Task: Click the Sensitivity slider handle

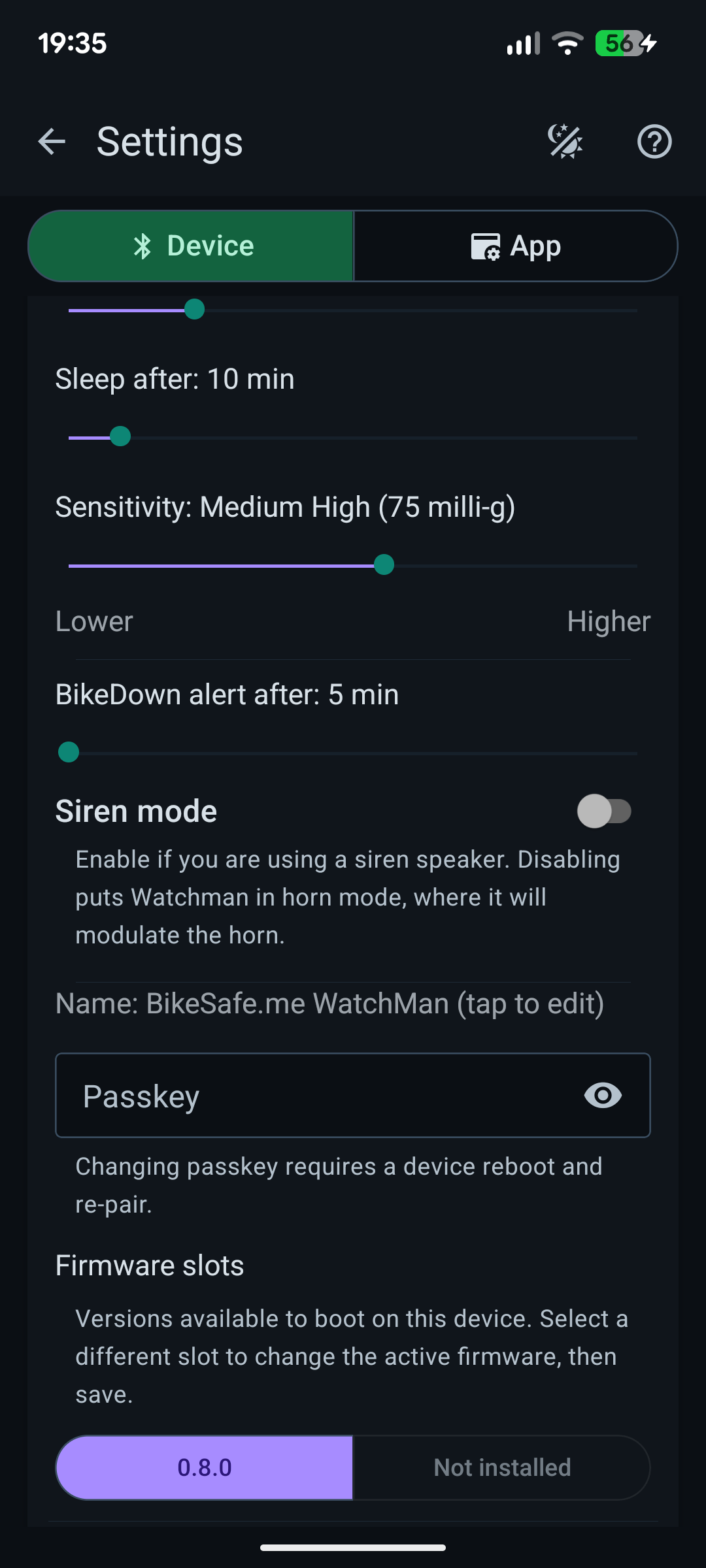Action: [384, 564]
